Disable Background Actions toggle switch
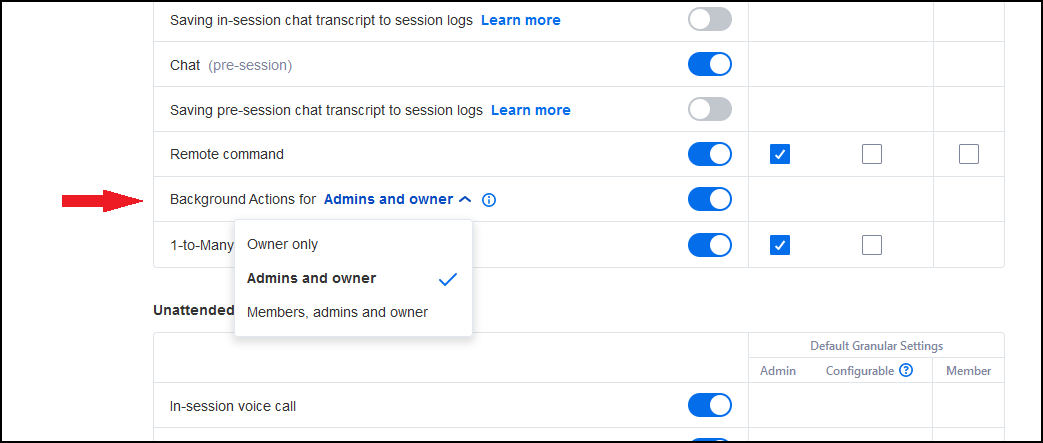Image resolution: width=1043 pixels, height=443 pixels. pyautogui.click(x=710, y=199)
